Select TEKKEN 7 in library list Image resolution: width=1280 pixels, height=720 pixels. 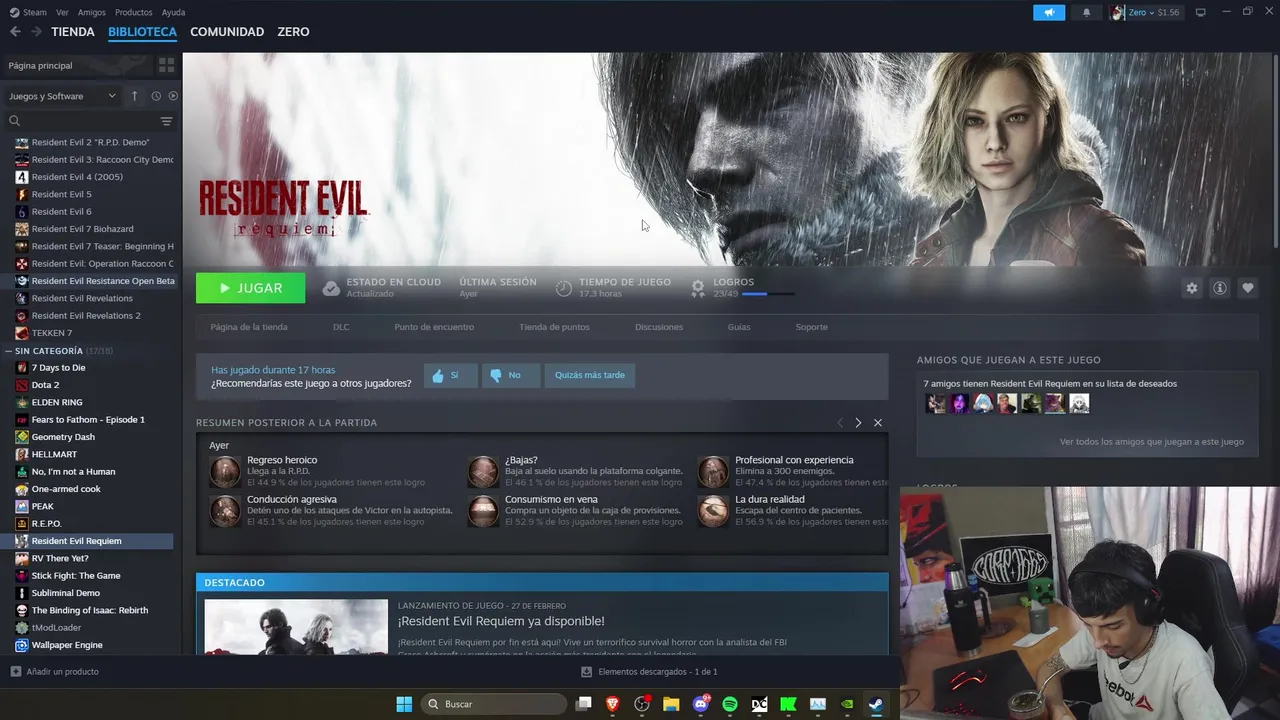tap(52, 333)
